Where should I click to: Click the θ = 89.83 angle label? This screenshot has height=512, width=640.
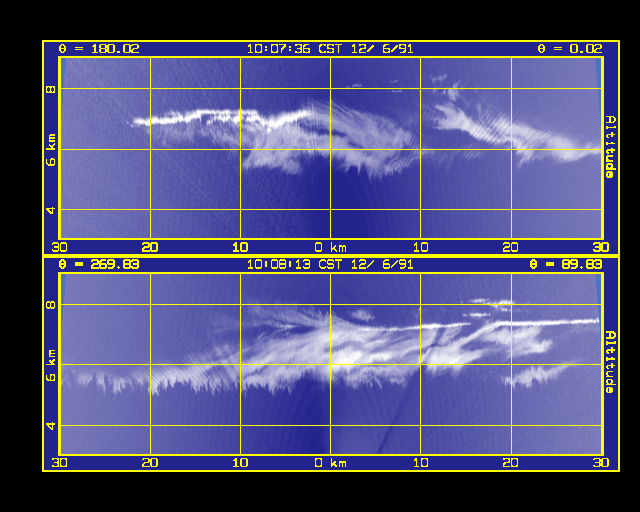coord(566,265)
